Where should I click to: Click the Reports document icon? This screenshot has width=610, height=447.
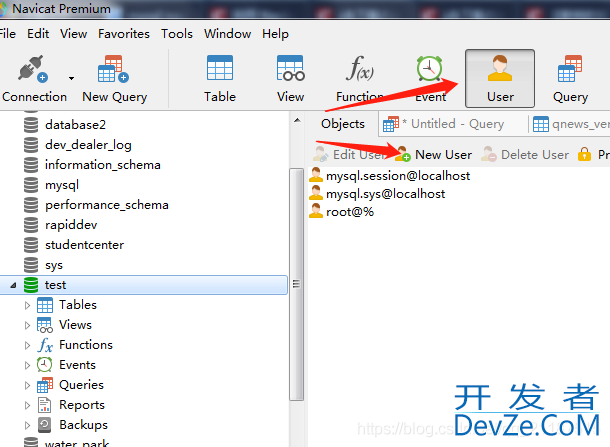point(45,405)
